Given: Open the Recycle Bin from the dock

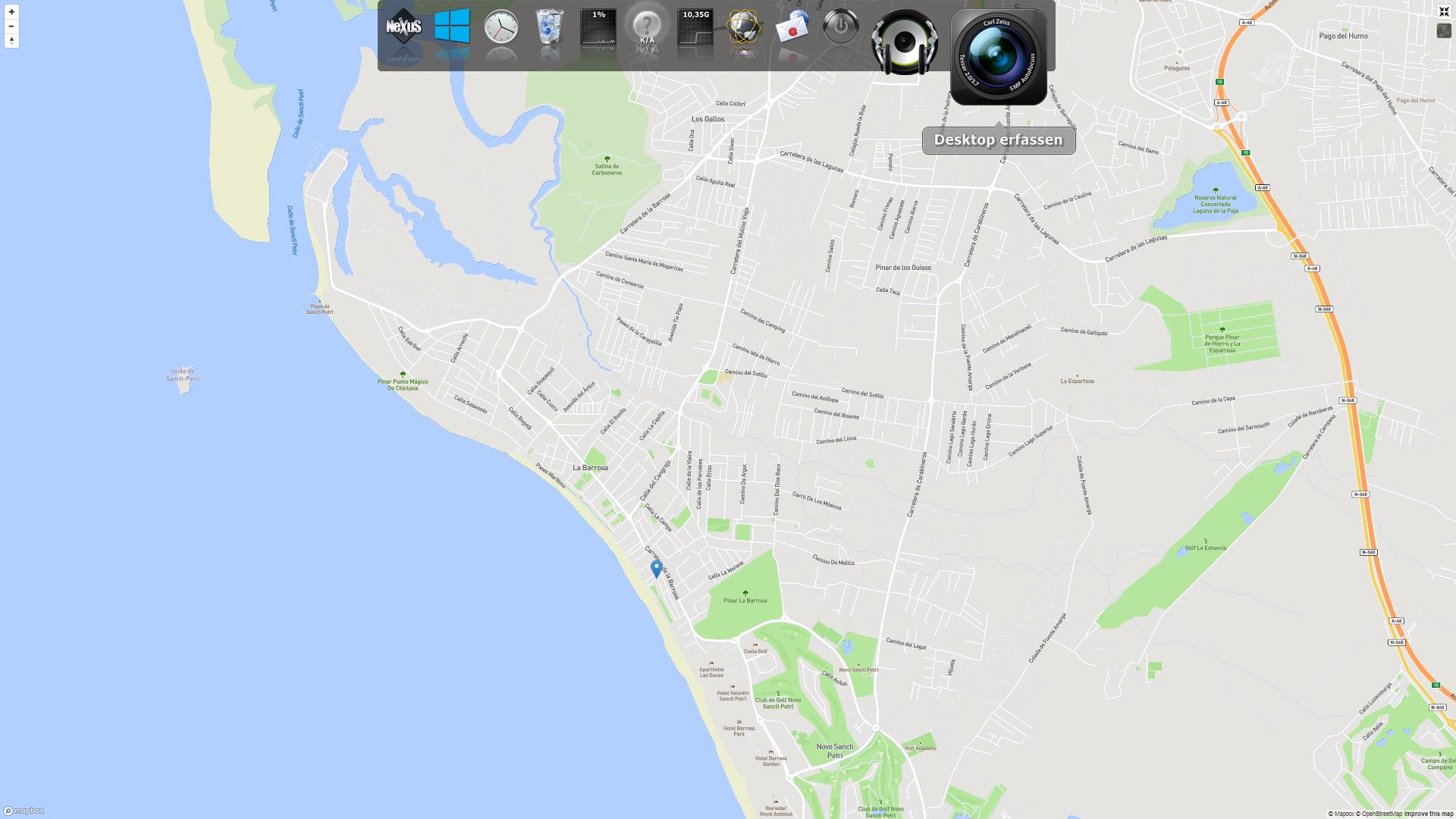Looking at the screenshot, I should 549,27.
